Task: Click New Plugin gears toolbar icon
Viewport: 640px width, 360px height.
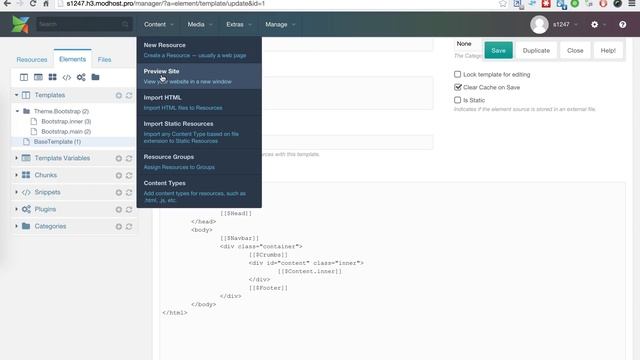Action: pyautogui.click(x=81, y=77)
